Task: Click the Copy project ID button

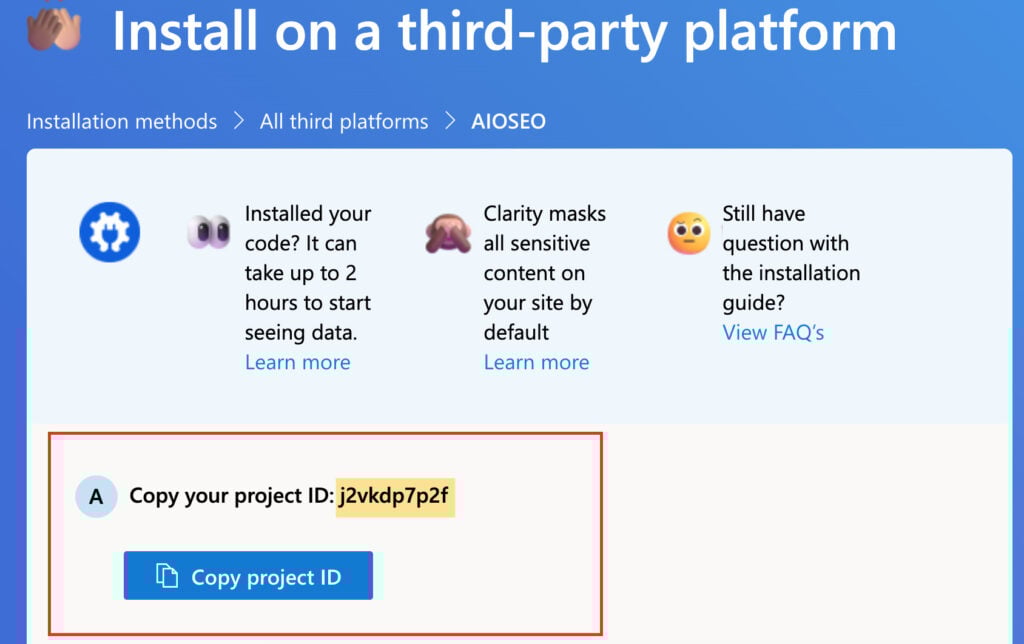Action: click(x=248, y=575)
